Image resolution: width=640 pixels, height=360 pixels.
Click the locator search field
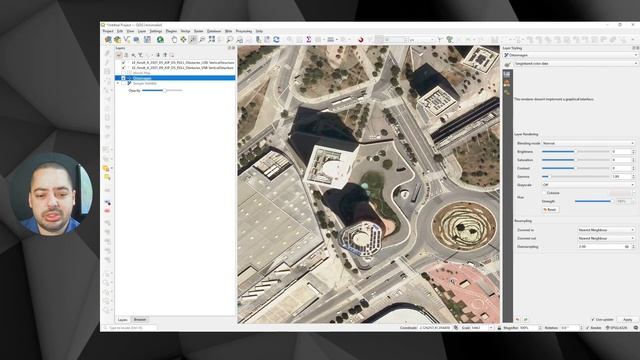coord(130,328)
